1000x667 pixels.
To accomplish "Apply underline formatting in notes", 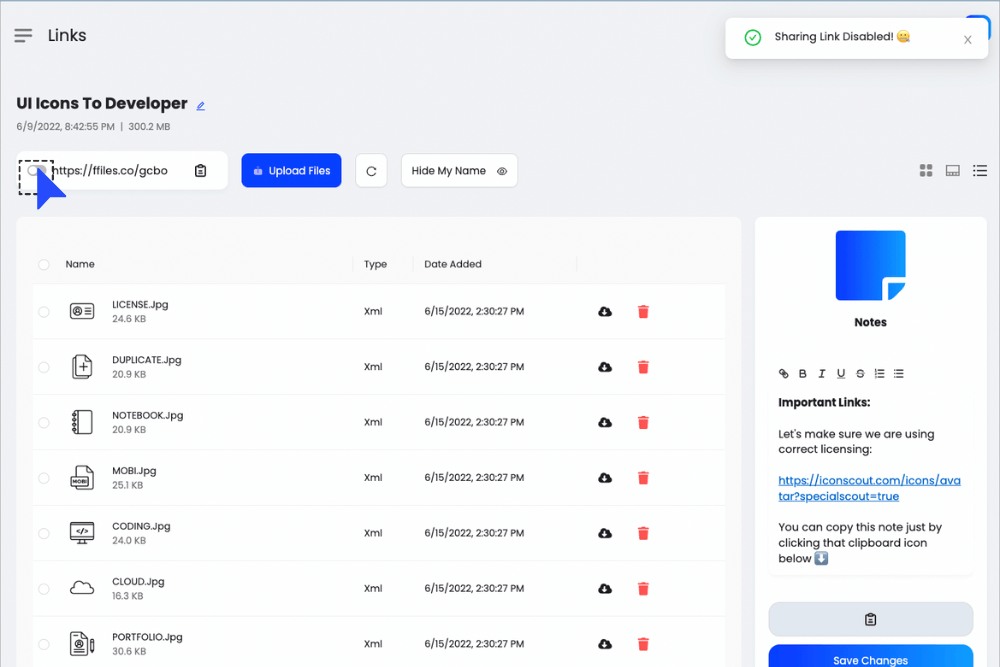I will [841, 374].
